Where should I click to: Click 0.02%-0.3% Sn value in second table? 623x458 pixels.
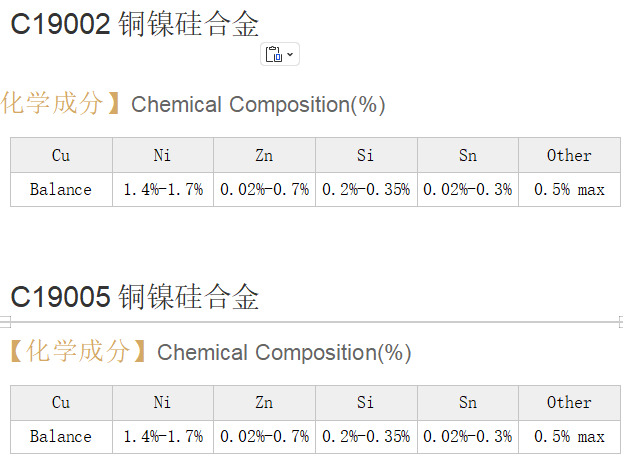pyautogui.click(x=468, y=437)
